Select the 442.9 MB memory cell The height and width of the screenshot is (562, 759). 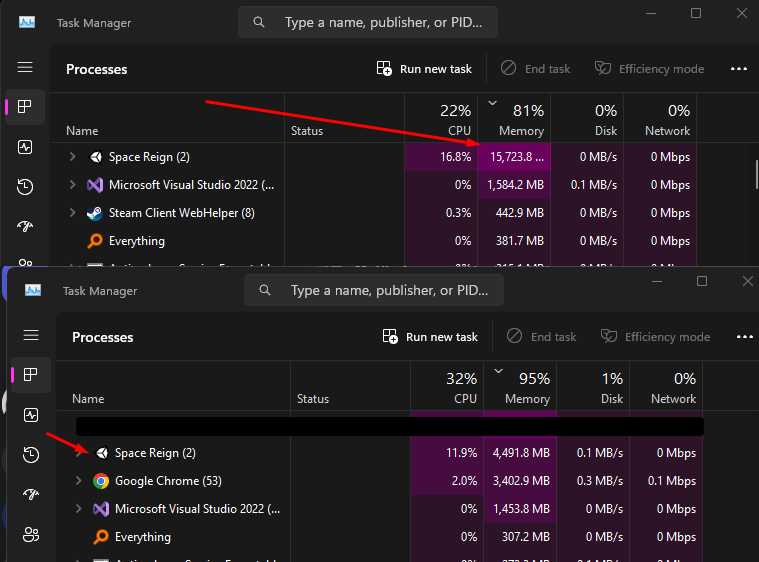point(514,213)
